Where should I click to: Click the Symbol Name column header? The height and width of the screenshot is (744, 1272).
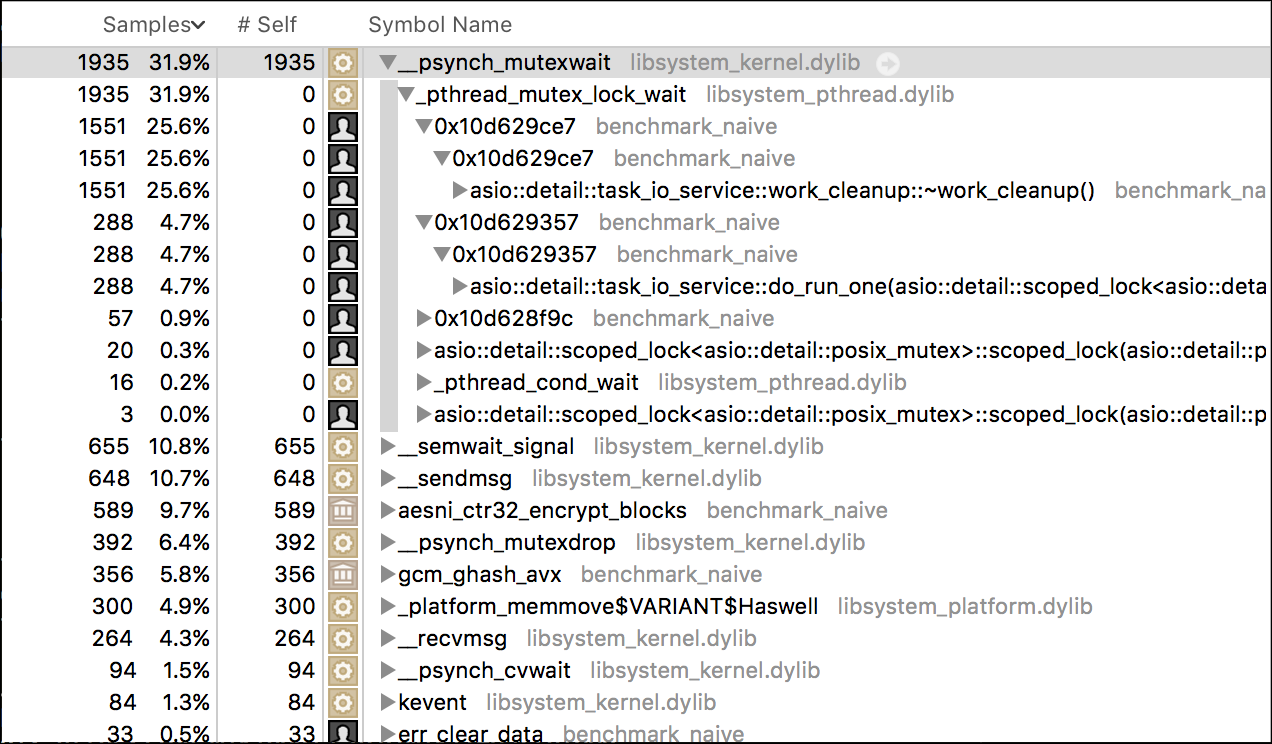[x=440, y=24]
